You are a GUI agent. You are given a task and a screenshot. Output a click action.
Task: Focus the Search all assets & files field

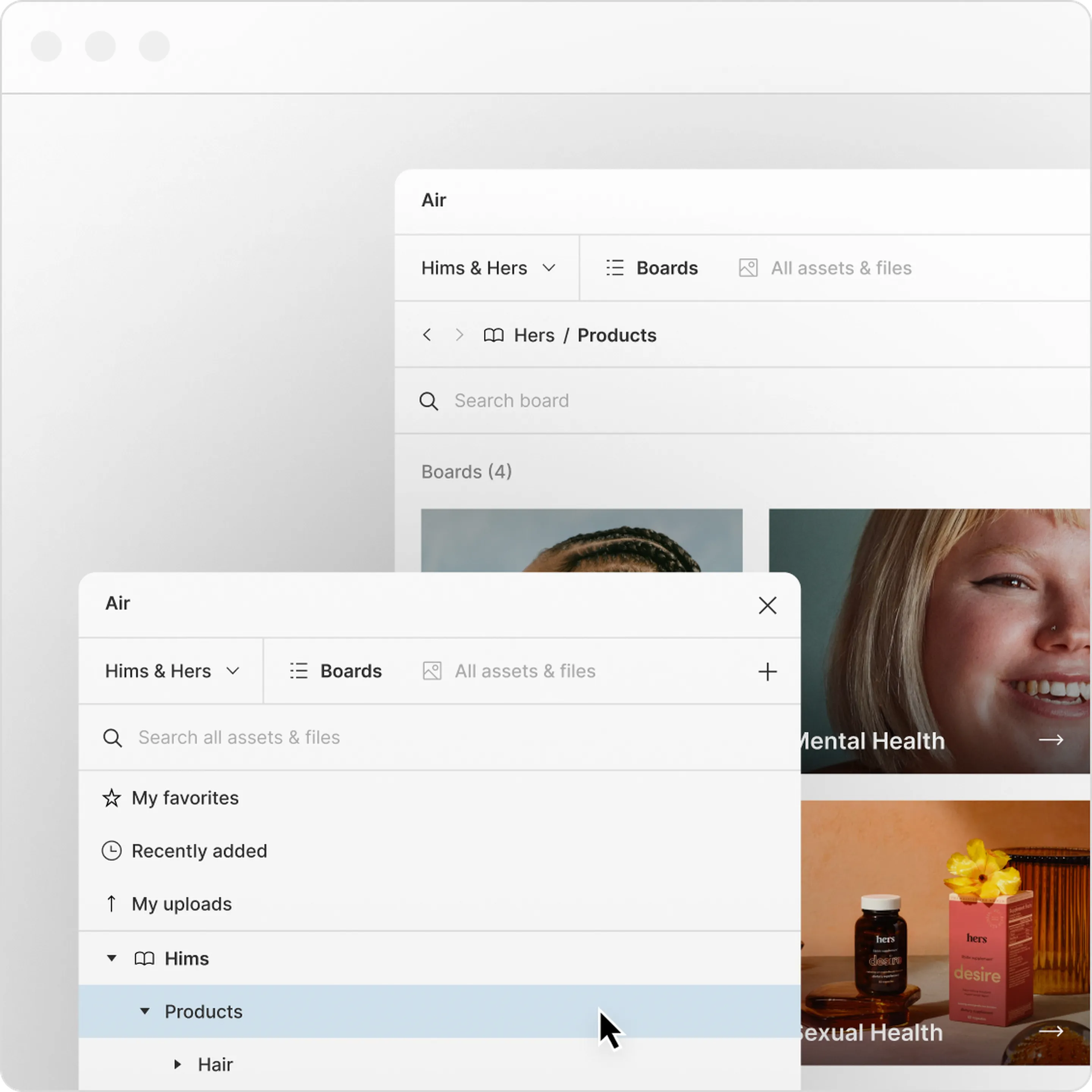click(x=439, y=737)
